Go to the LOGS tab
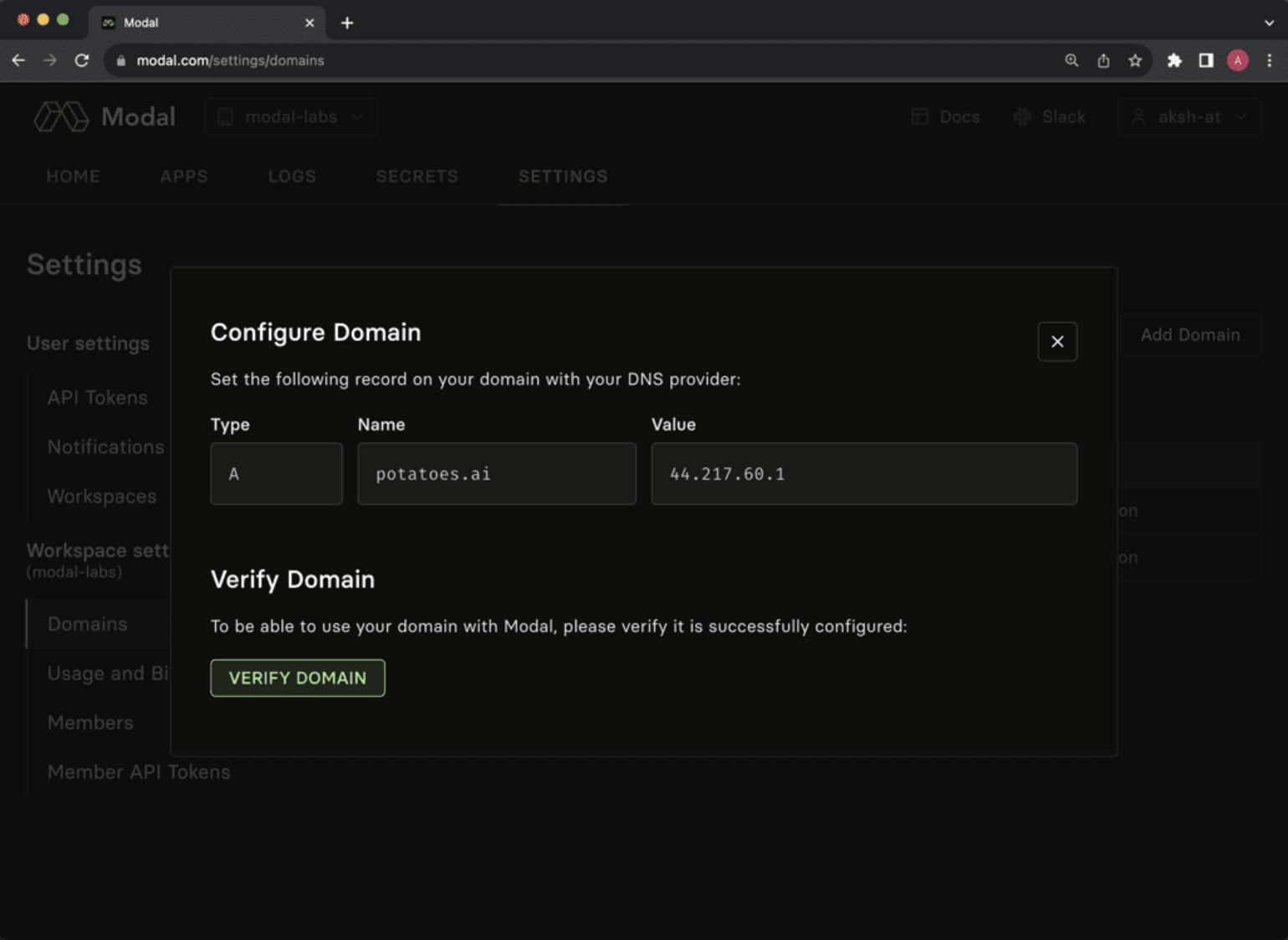Image resolution: width=1288 pixels, height=940 pixels. 292,176
